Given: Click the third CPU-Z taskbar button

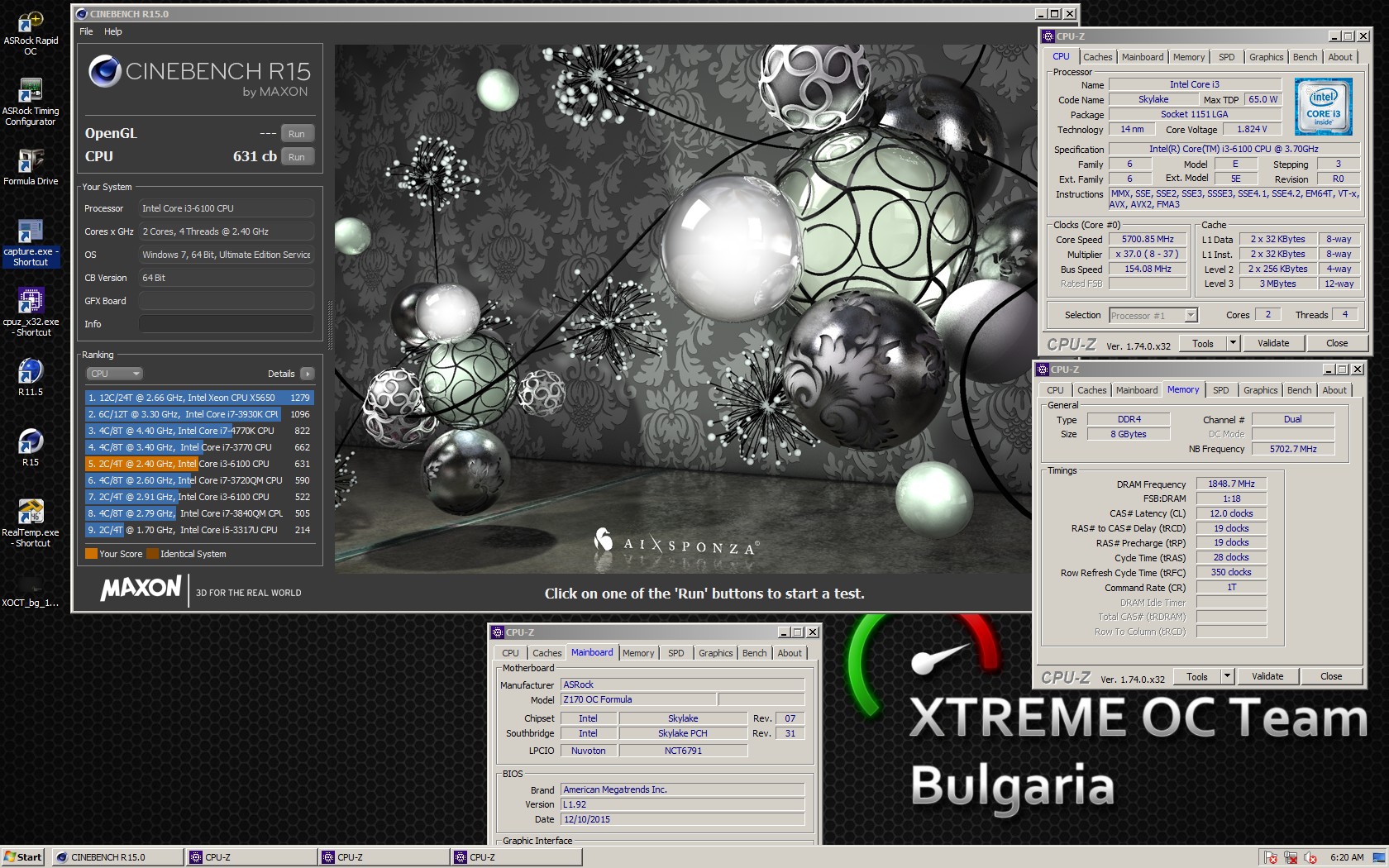Looking at the screenshot, I should coord(517,857).
